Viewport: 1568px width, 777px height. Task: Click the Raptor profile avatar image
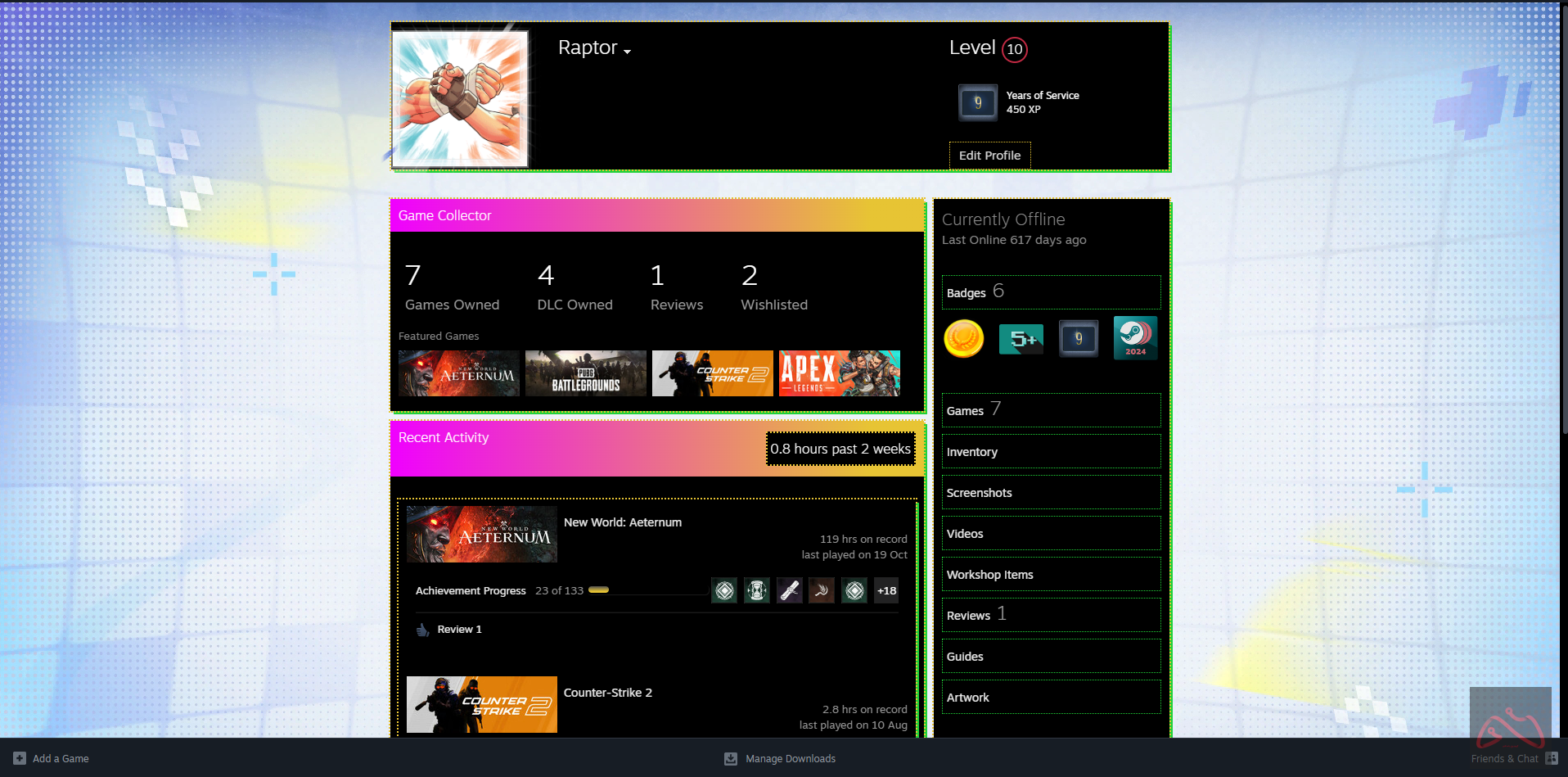(460, 99)
